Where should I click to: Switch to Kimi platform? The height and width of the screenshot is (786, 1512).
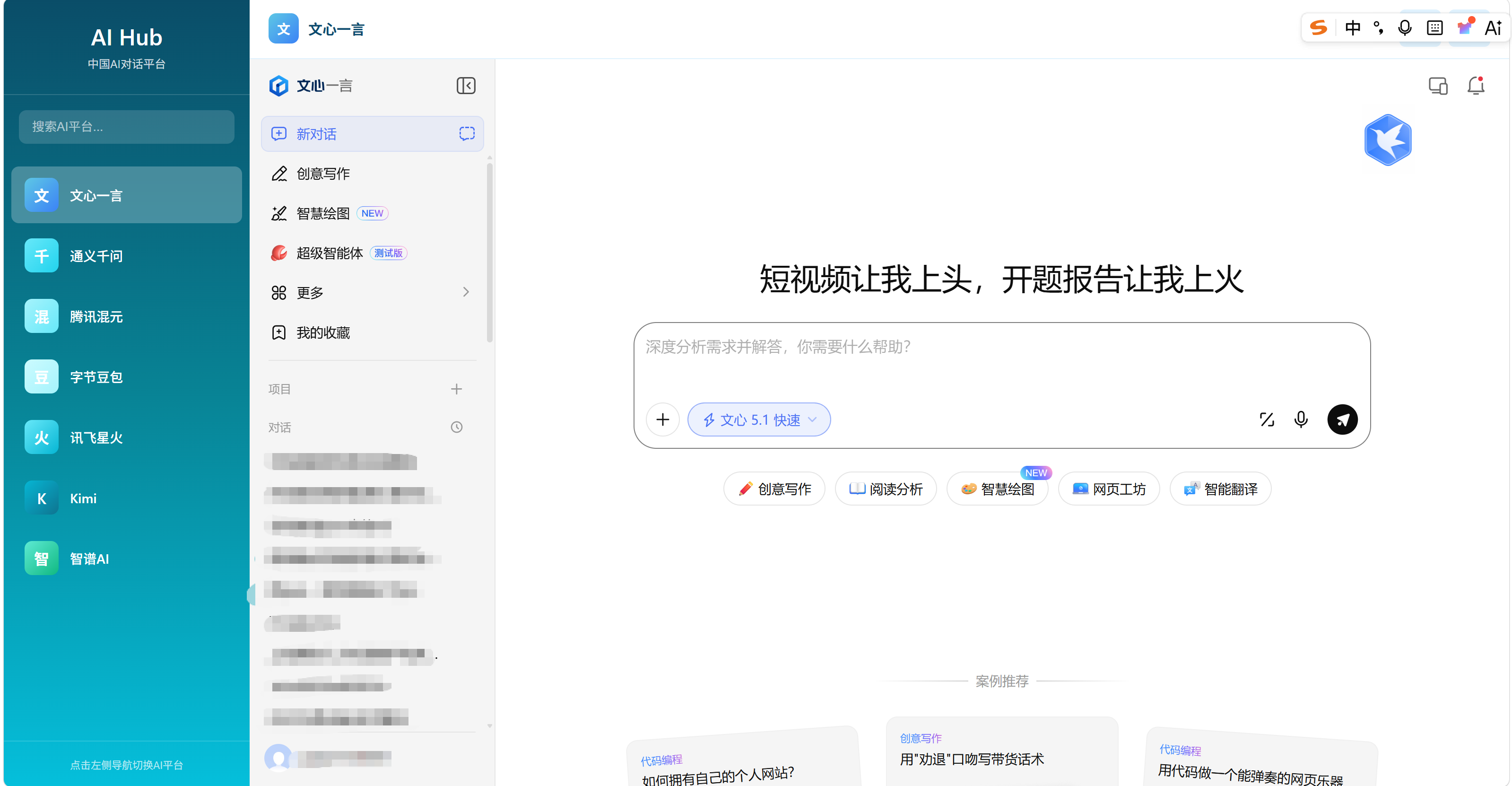pyautogui.click(x=126, y=498)
